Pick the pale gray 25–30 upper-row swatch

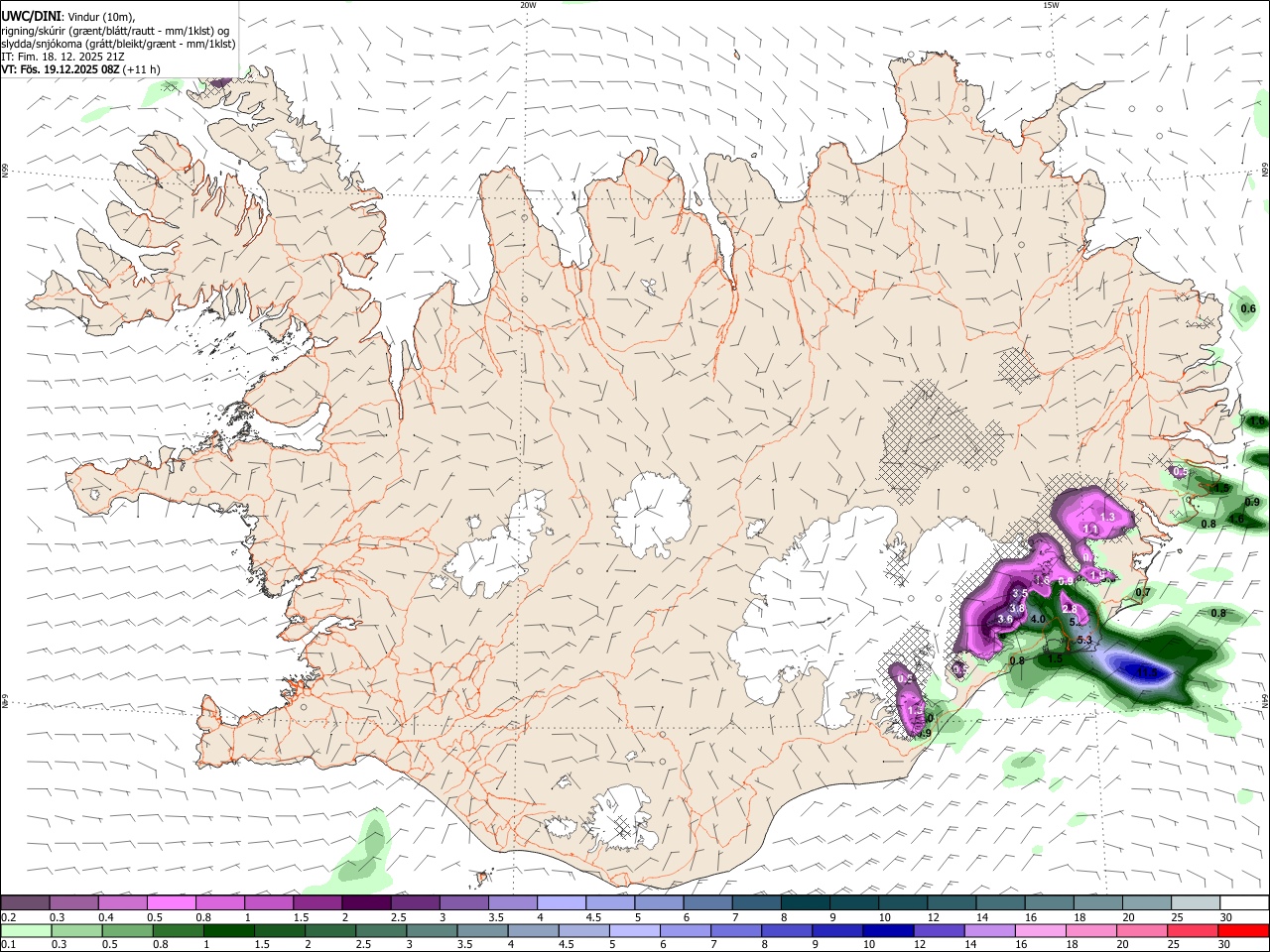coord(1196,903)
